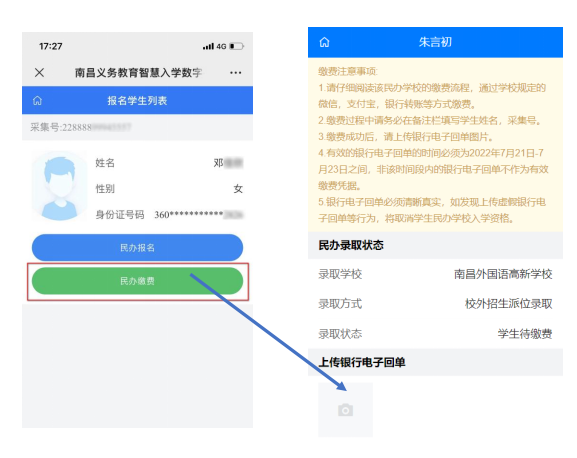Viewport: 577px width, 458px height.
Task: Tap the 朱言初 header title
Action: click(x=435, y=42)
